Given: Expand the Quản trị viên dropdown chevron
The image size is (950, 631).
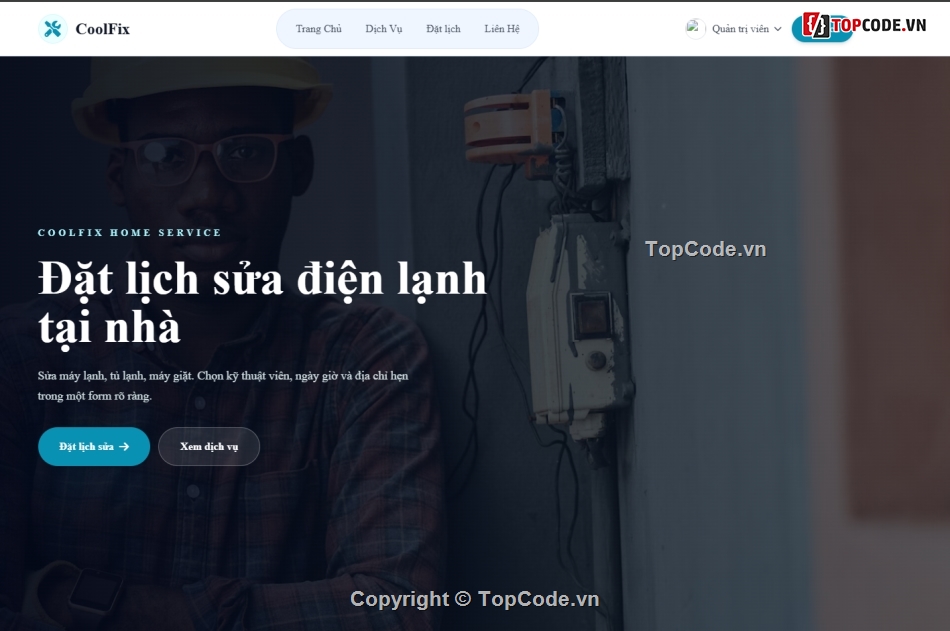Looking at the screenshot, I should pyautogui.click(x=778, y=29).
